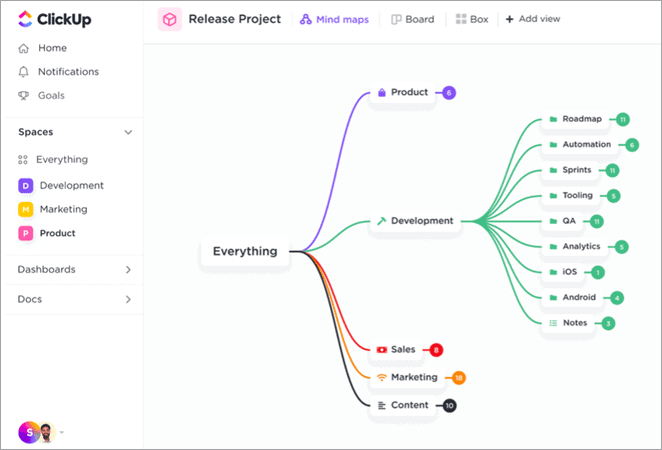Collapse the Spaces section chevron
The image size is (662, 450).
click(x=127, y=132)
